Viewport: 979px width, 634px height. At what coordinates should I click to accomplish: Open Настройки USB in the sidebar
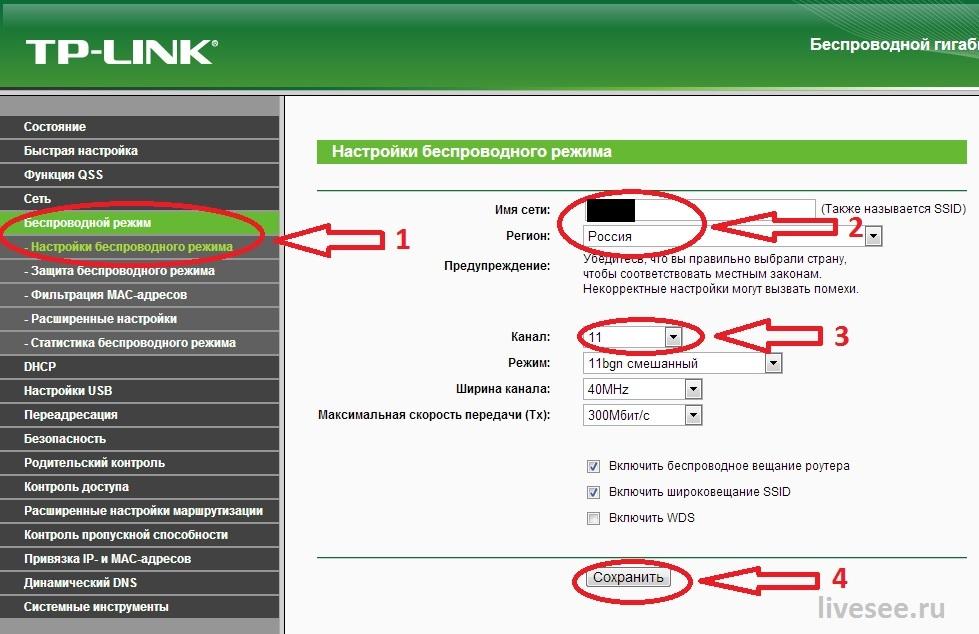pyautogui.click(x=139, y=391)
